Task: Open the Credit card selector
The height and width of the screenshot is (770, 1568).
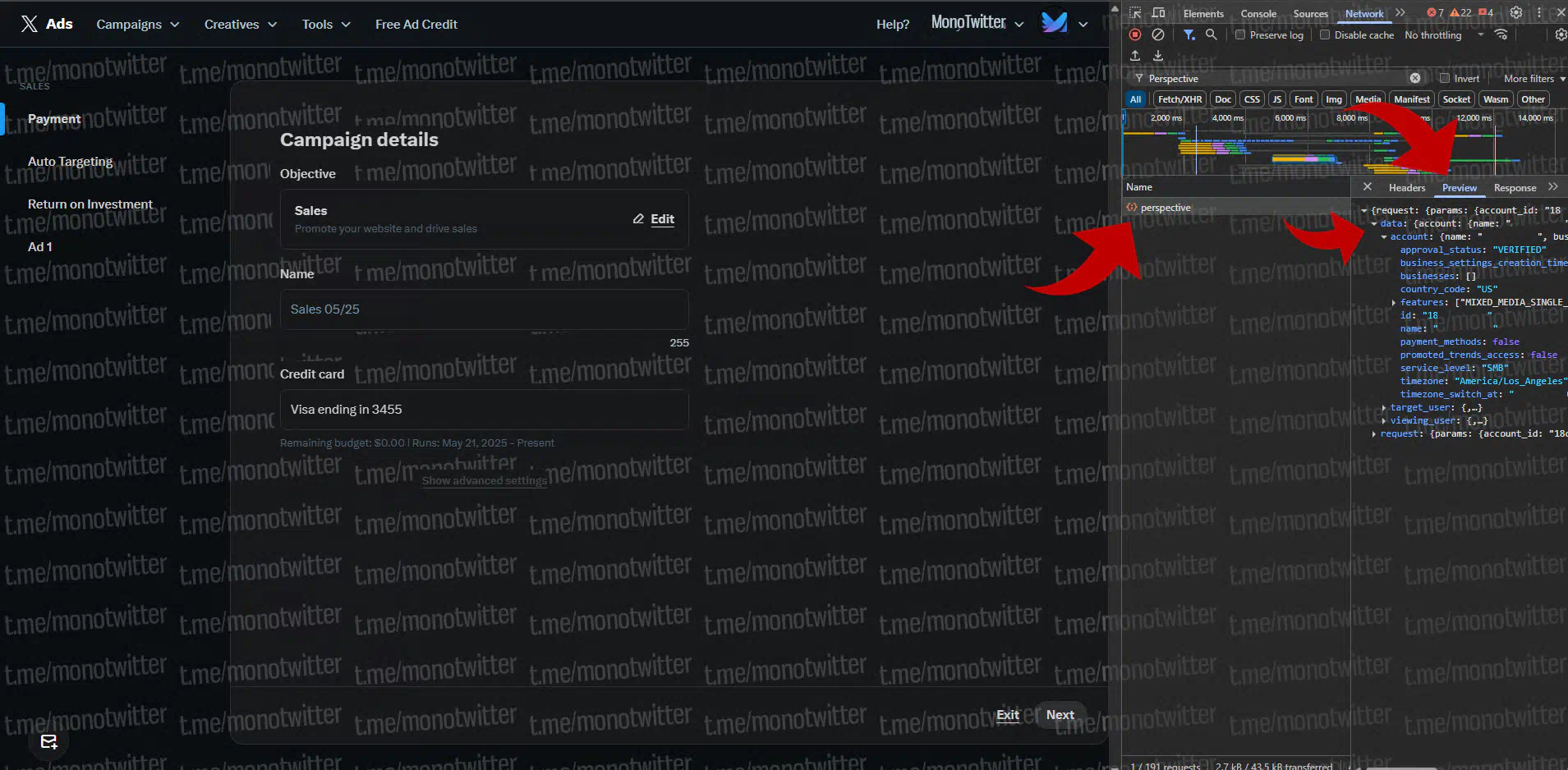Action: pyautogui.click(x=484, y=410)
